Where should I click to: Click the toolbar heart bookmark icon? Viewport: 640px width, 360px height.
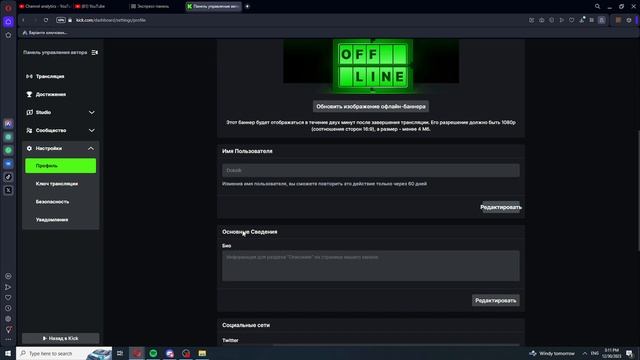(571, 20)
